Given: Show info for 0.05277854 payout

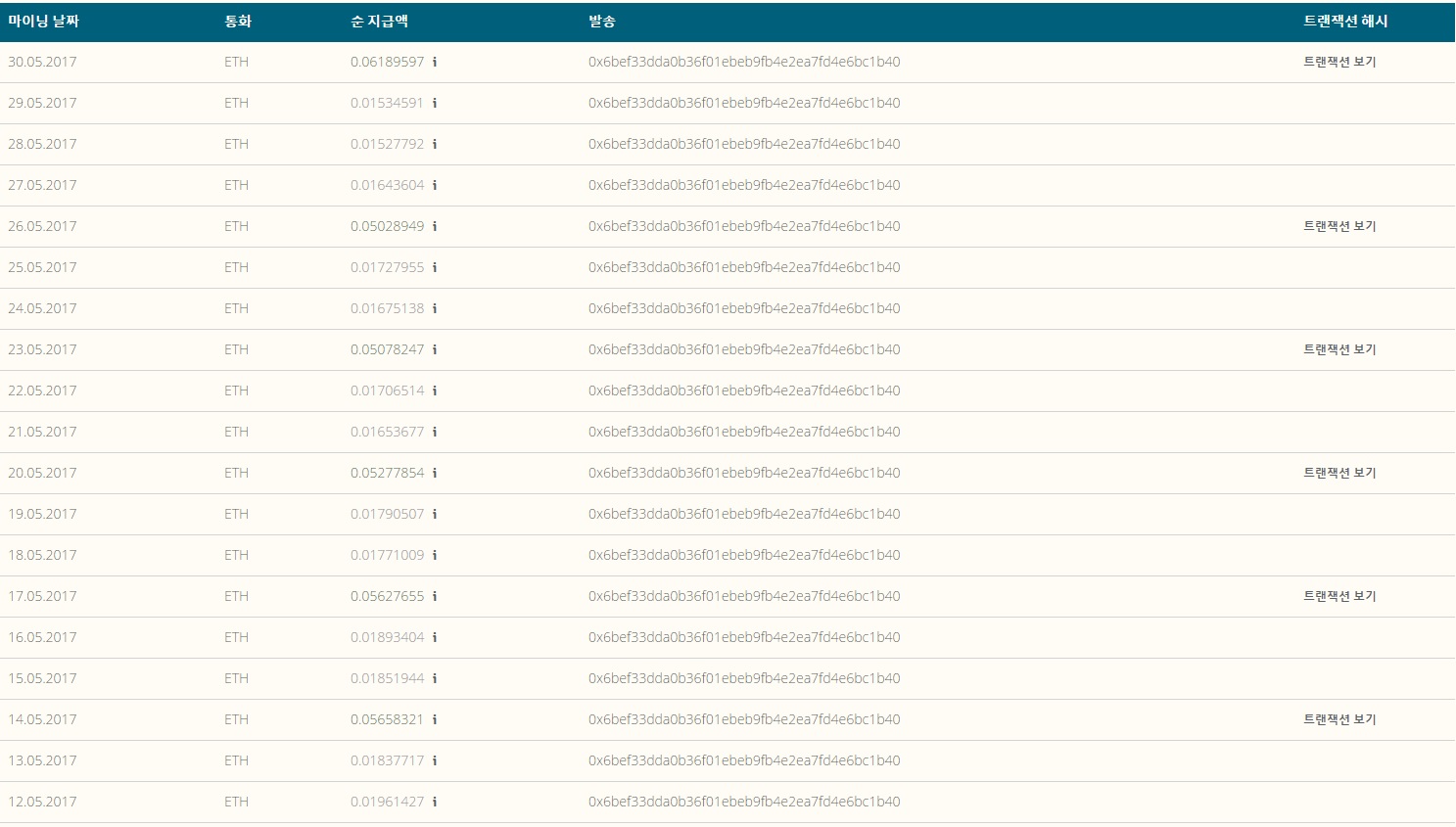Looking at the screenshot, I should pos(435,473).
